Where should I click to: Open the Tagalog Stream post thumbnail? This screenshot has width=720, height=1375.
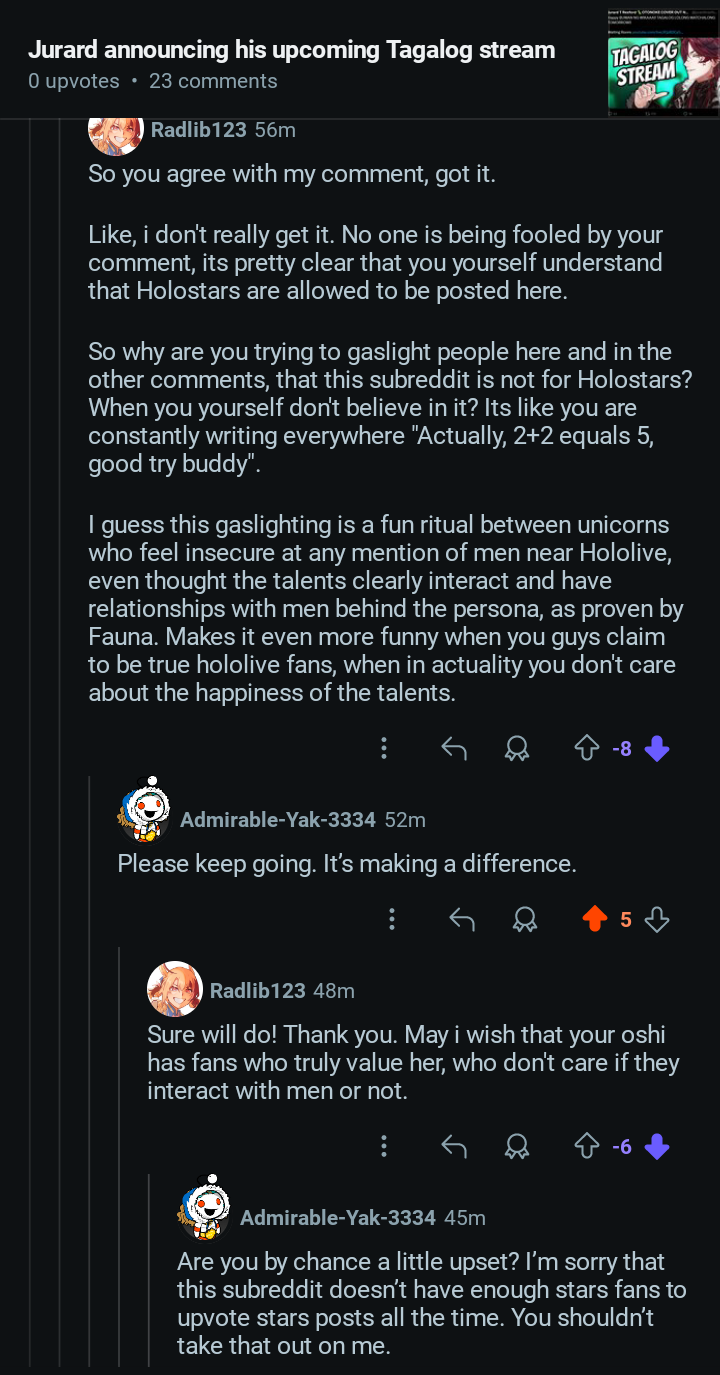point(663,60)
